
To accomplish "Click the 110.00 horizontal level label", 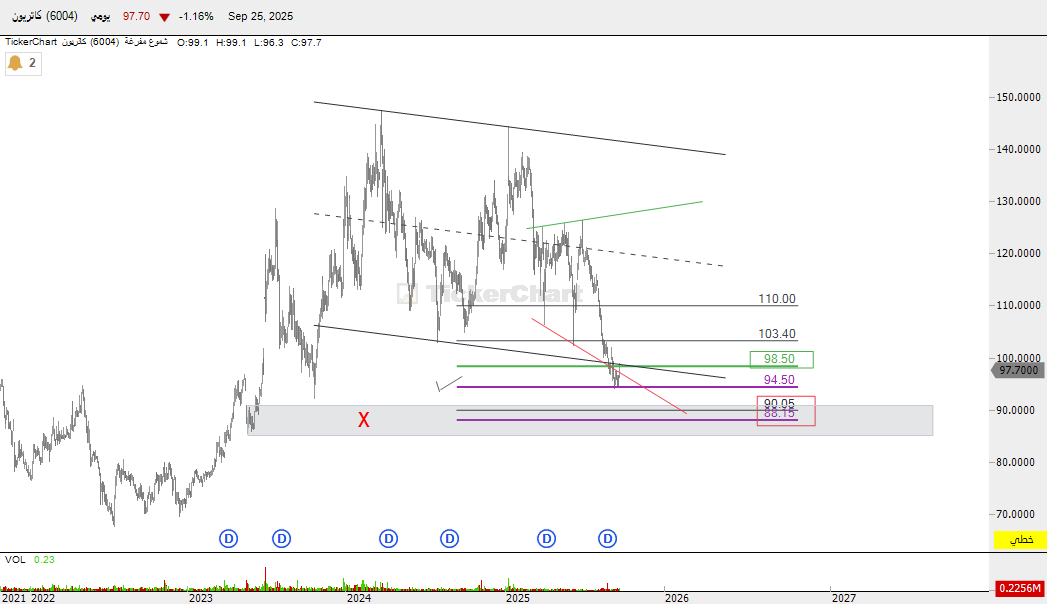I will tap(777, 299).
